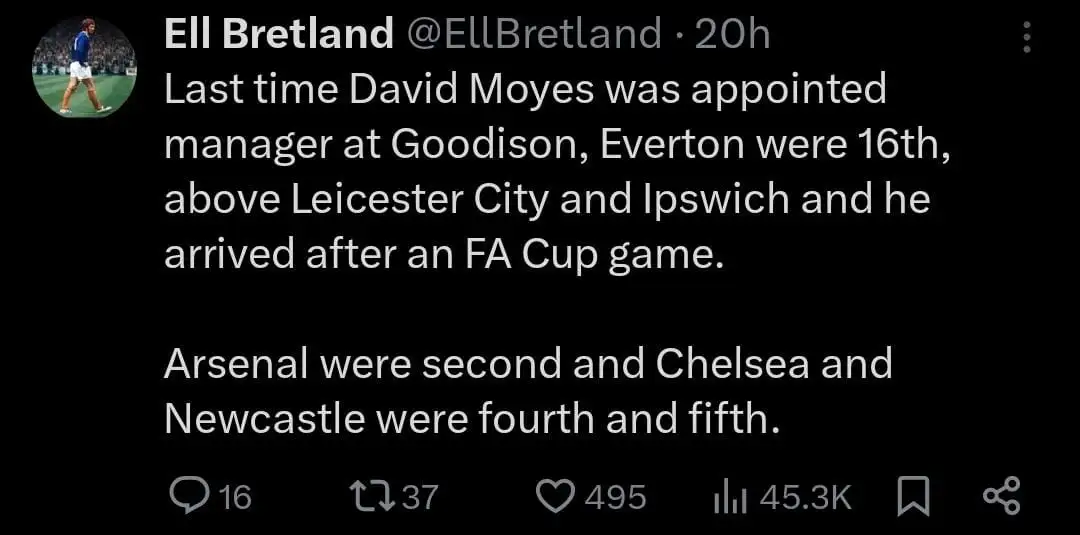Click the line starting 'Last time David Moyes'

click(525, 91)
